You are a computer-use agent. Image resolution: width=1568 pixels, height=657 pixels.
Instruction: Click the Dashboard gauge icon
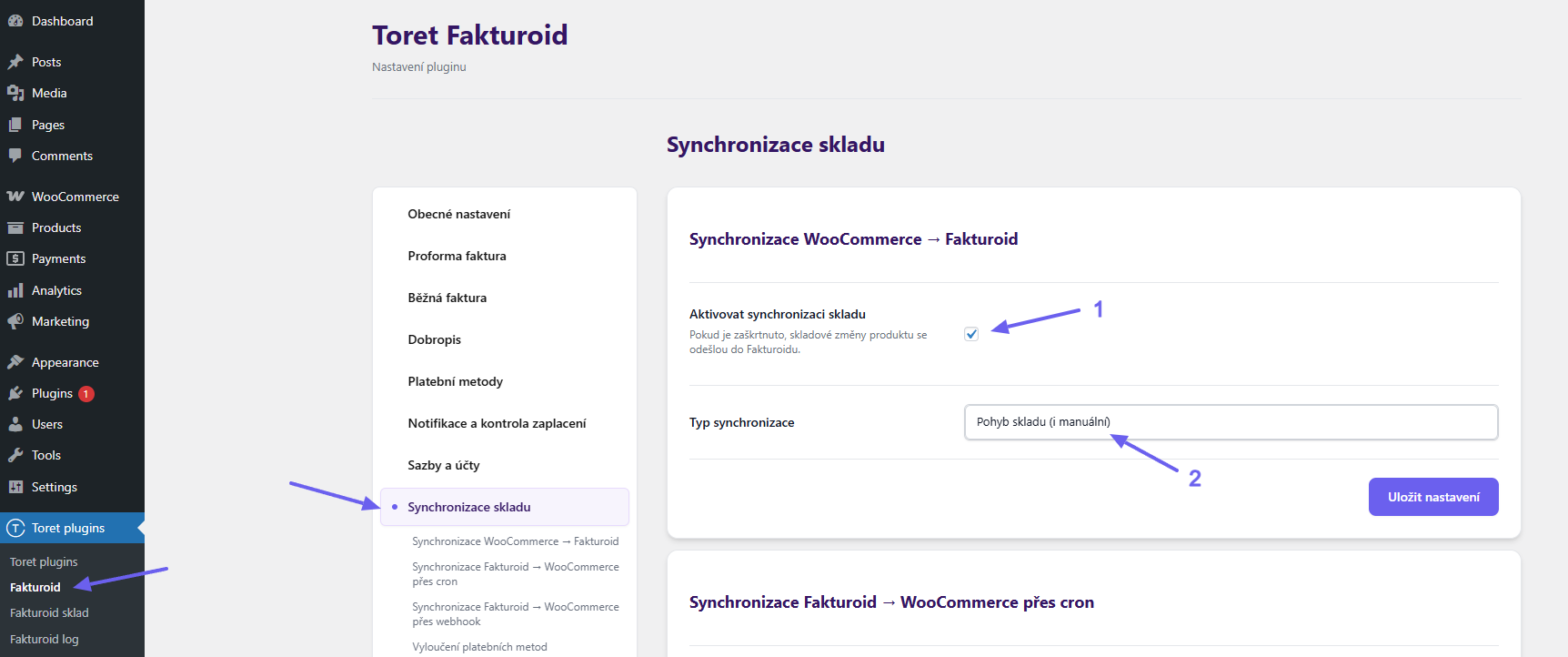point(15,21)
